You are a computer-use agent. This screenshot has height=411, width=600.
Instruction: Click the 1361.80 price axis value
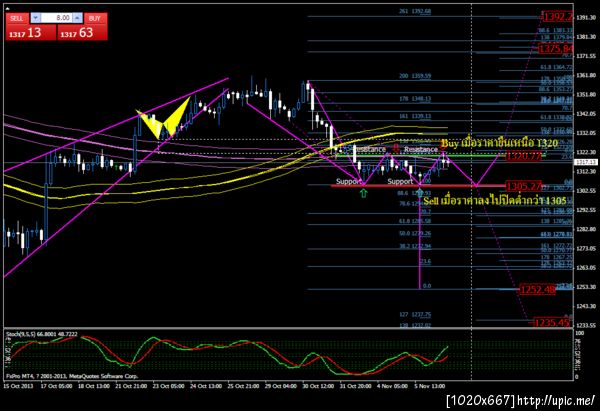point(586,75)
